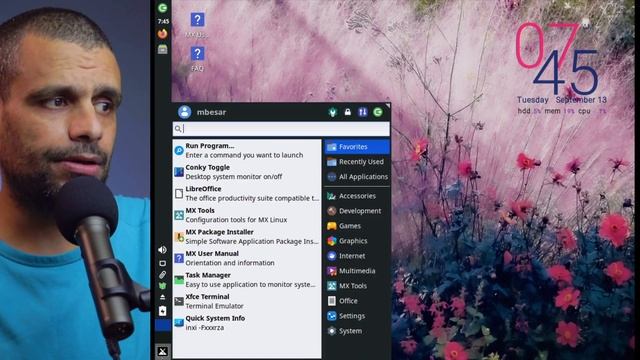The height and width of the screenshot is (360, 640).
Task: Click the switch user icon
Action: pyautogui.click(x=362, y=112)
